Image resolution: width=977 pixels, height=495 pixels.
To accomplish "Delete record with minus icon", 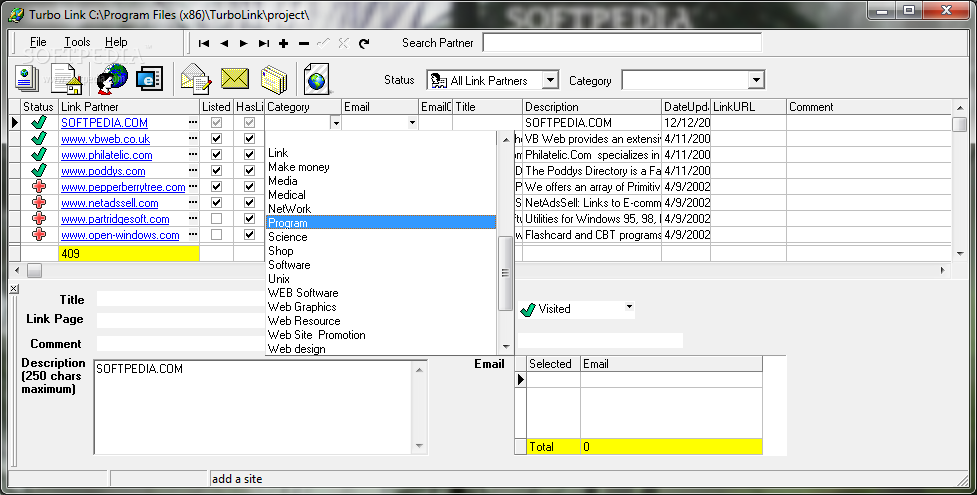I will pyautogui.click(x=303, y=43).
